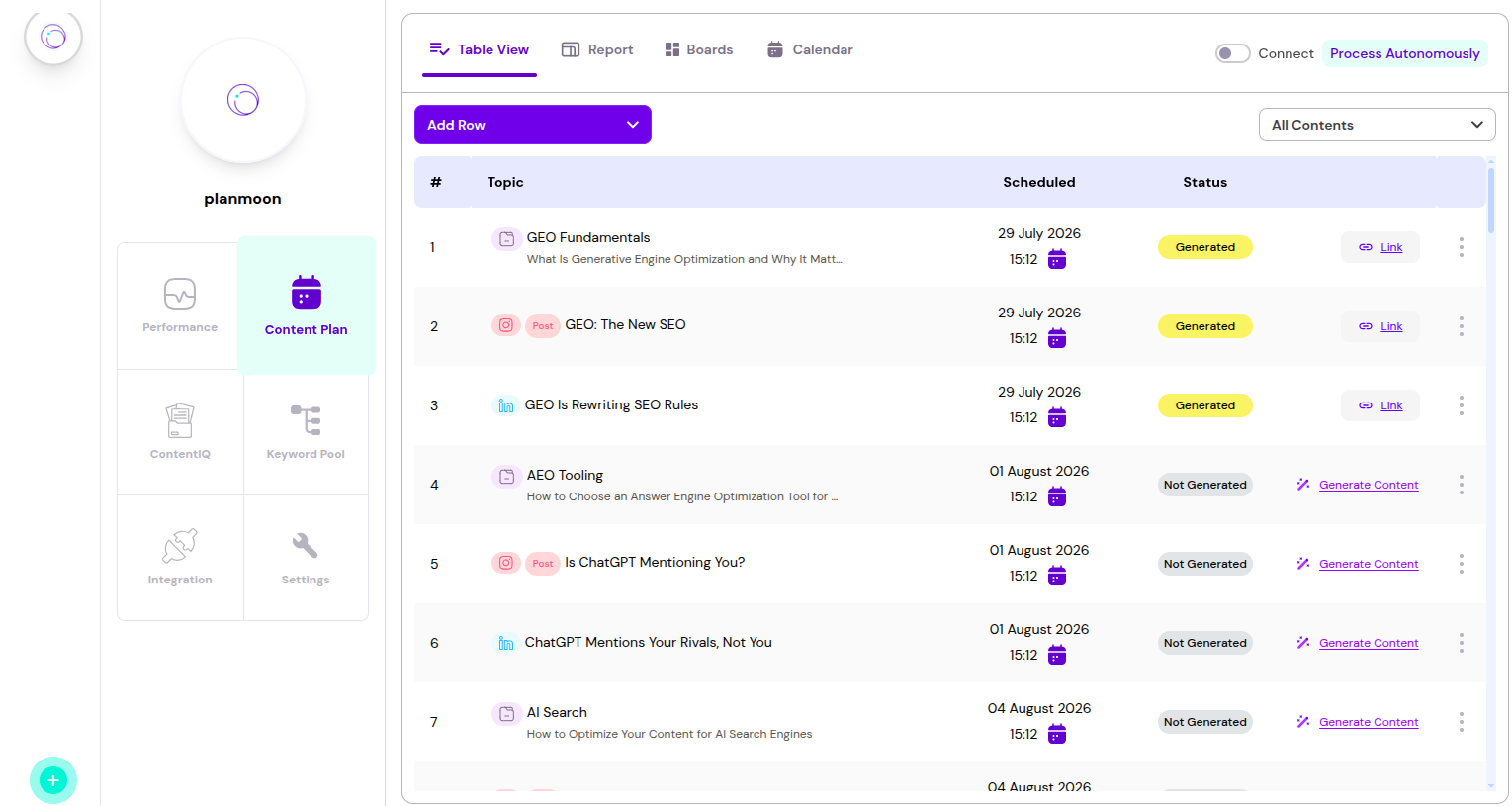This screenshot has width=1512, height=806.
Task: Click the large planmoon profile avatar
Action: (x=243, y=100)
